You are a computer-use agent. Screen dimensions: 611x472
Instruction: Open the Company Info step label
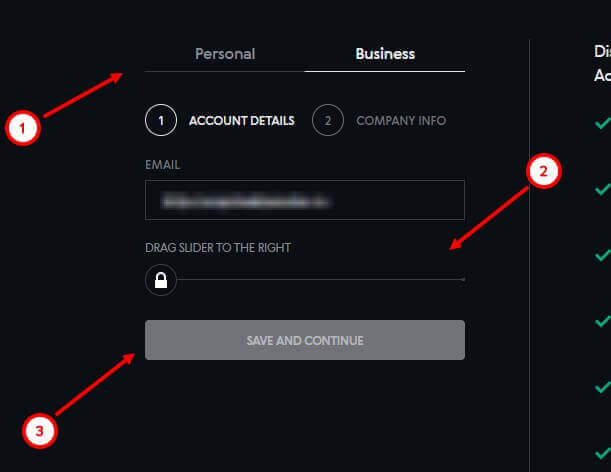401,121
